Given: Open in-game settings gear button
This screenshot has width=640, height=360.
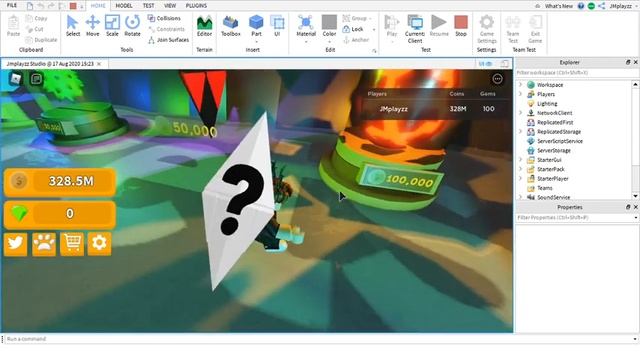Looking at the screenshot, I should (99, 244).
